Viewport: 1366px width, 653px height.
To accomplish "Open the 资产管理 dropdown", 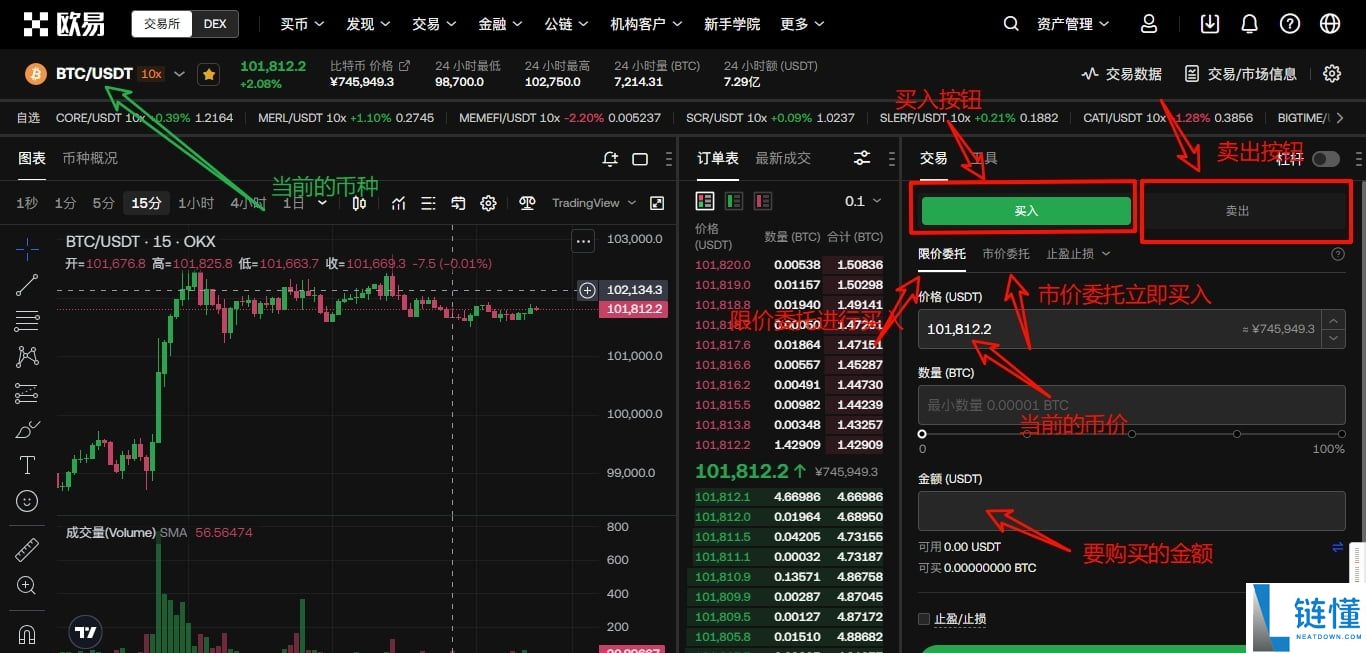I will click(x=1073, y=24).
